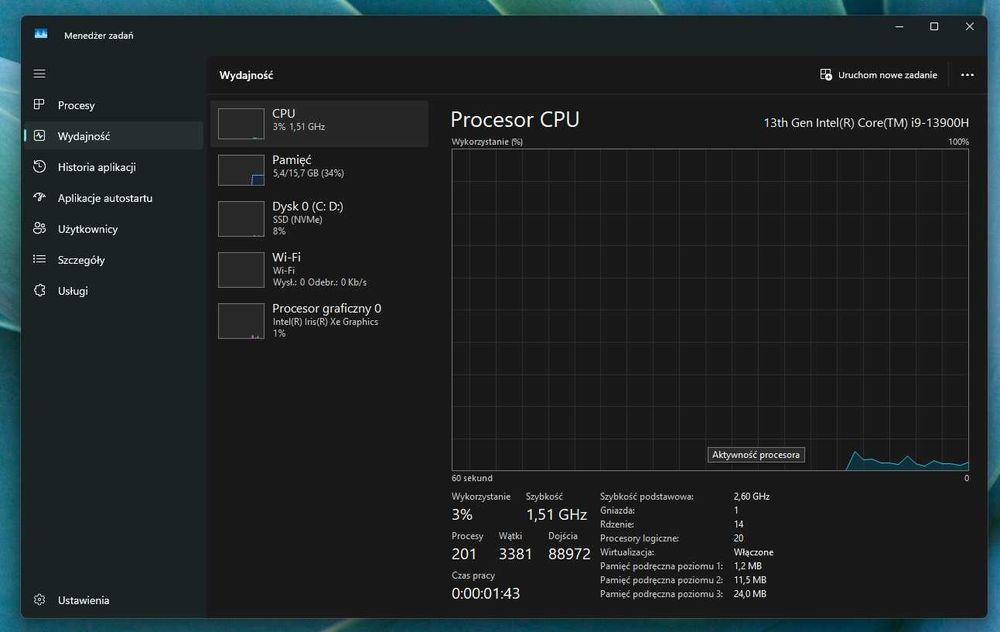Click the Usługi puzzle icon

pos(40,290)
